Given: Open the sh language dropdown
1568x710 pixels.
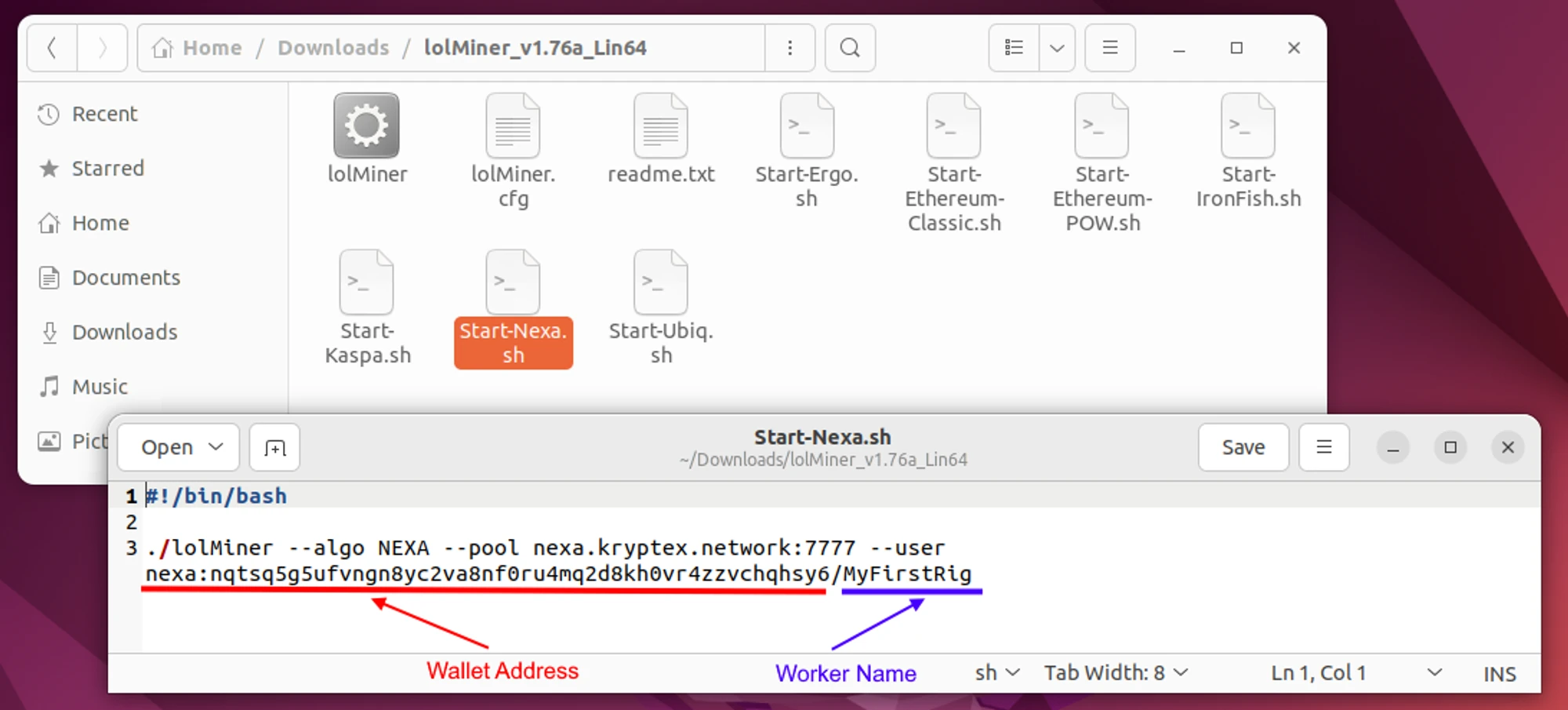Looking at the screenshot, I should pos(997,673).
